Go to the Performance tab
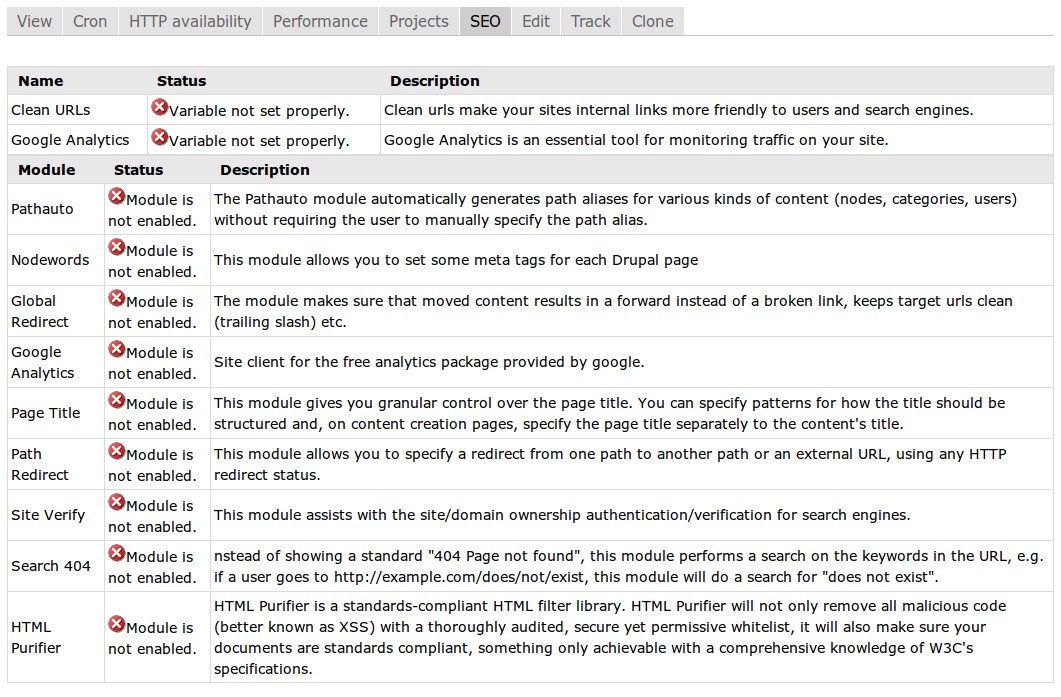This screenshot has width=1061, height=697. [x=320, y=22]
